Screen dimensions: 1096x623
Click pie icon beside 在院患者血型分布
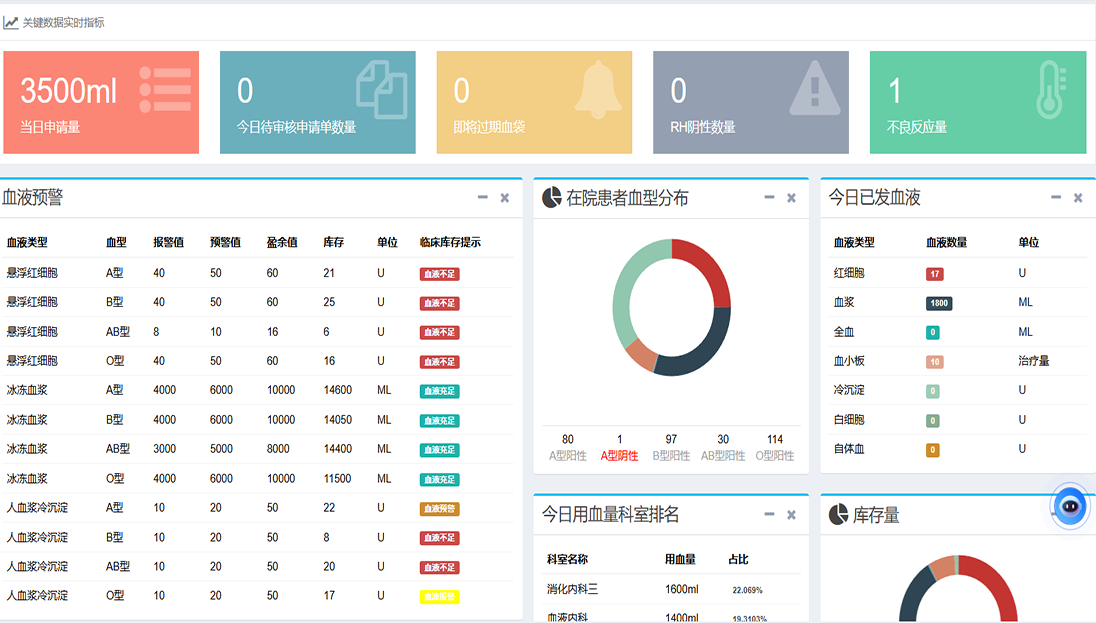pos(552,198)
